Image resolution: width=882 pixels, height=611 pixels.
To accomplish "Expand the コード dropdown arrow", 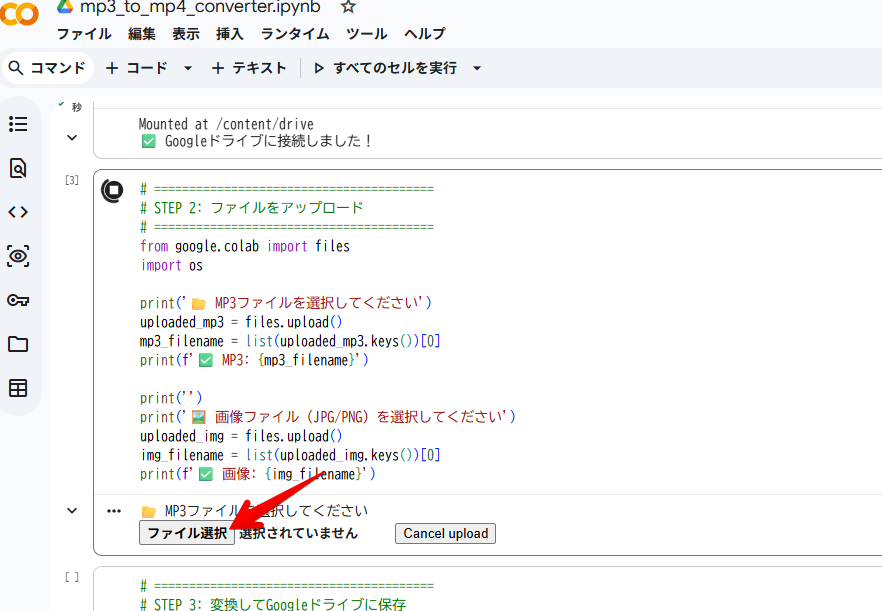I will click(188, 69).
